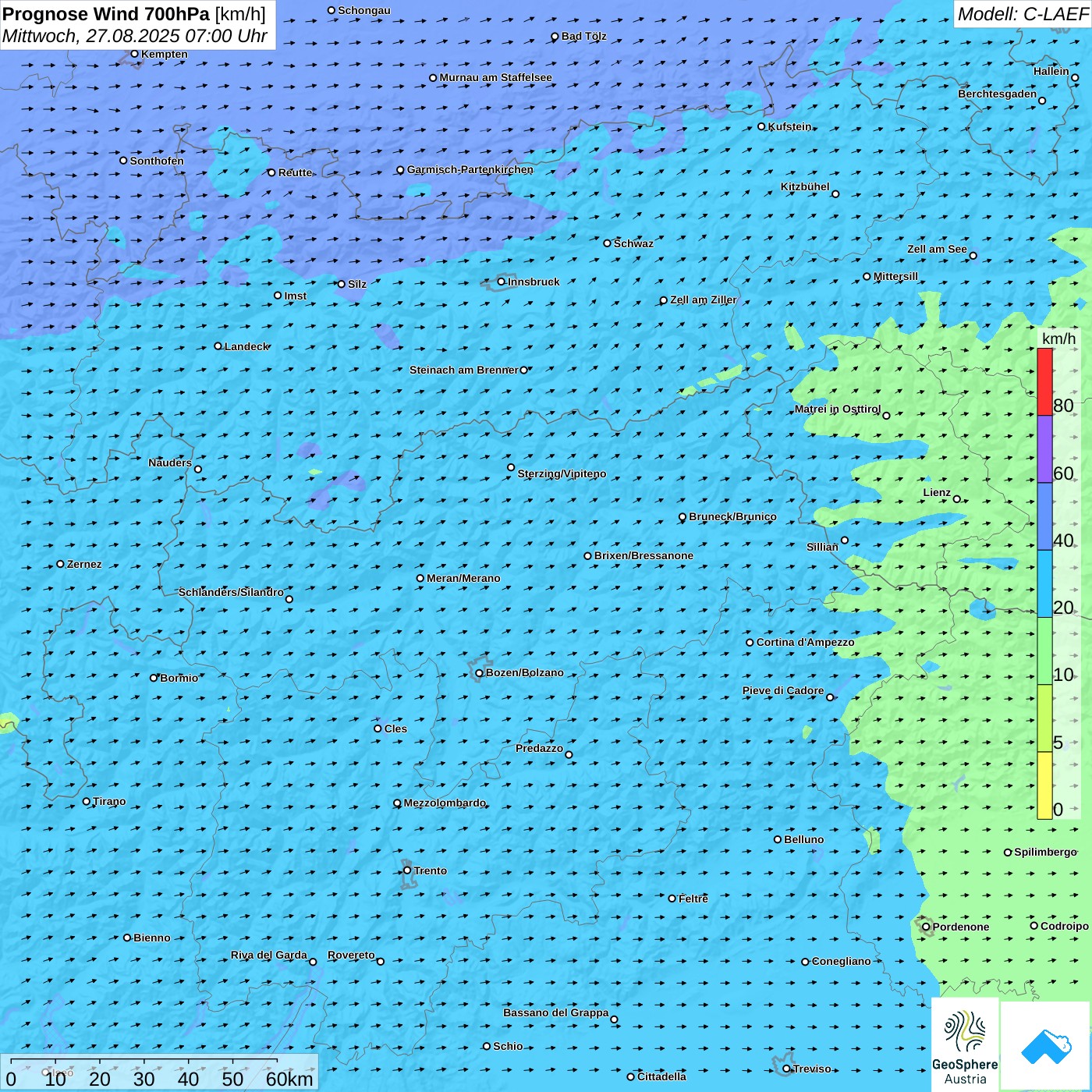Click the 'Sillian' label

pyautogui.click(x=822, y=547)
